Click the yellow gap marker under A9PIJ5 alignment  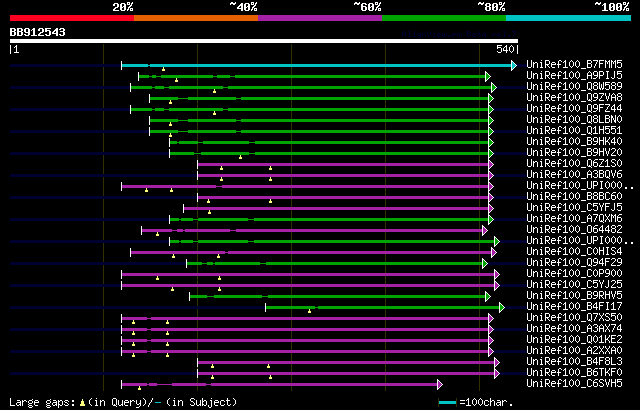click(x=176, y=80)
